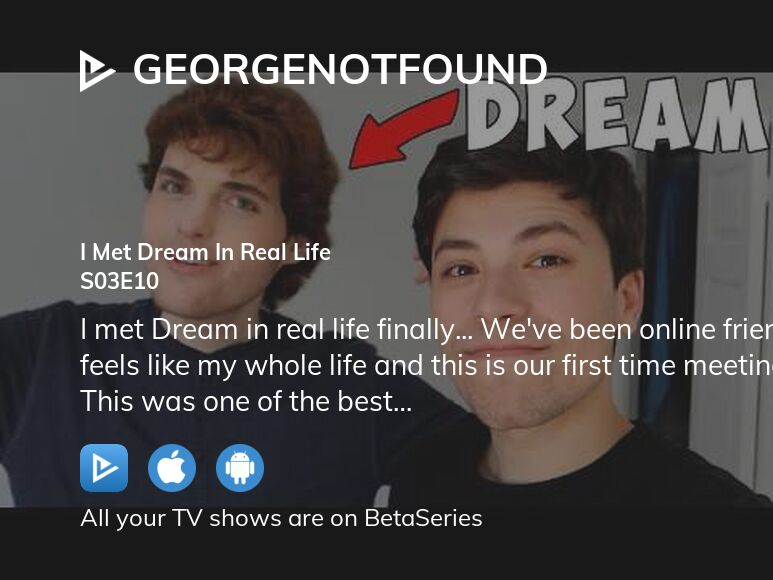
Task: Open the Android download icon
Action: tap(240, 468)
